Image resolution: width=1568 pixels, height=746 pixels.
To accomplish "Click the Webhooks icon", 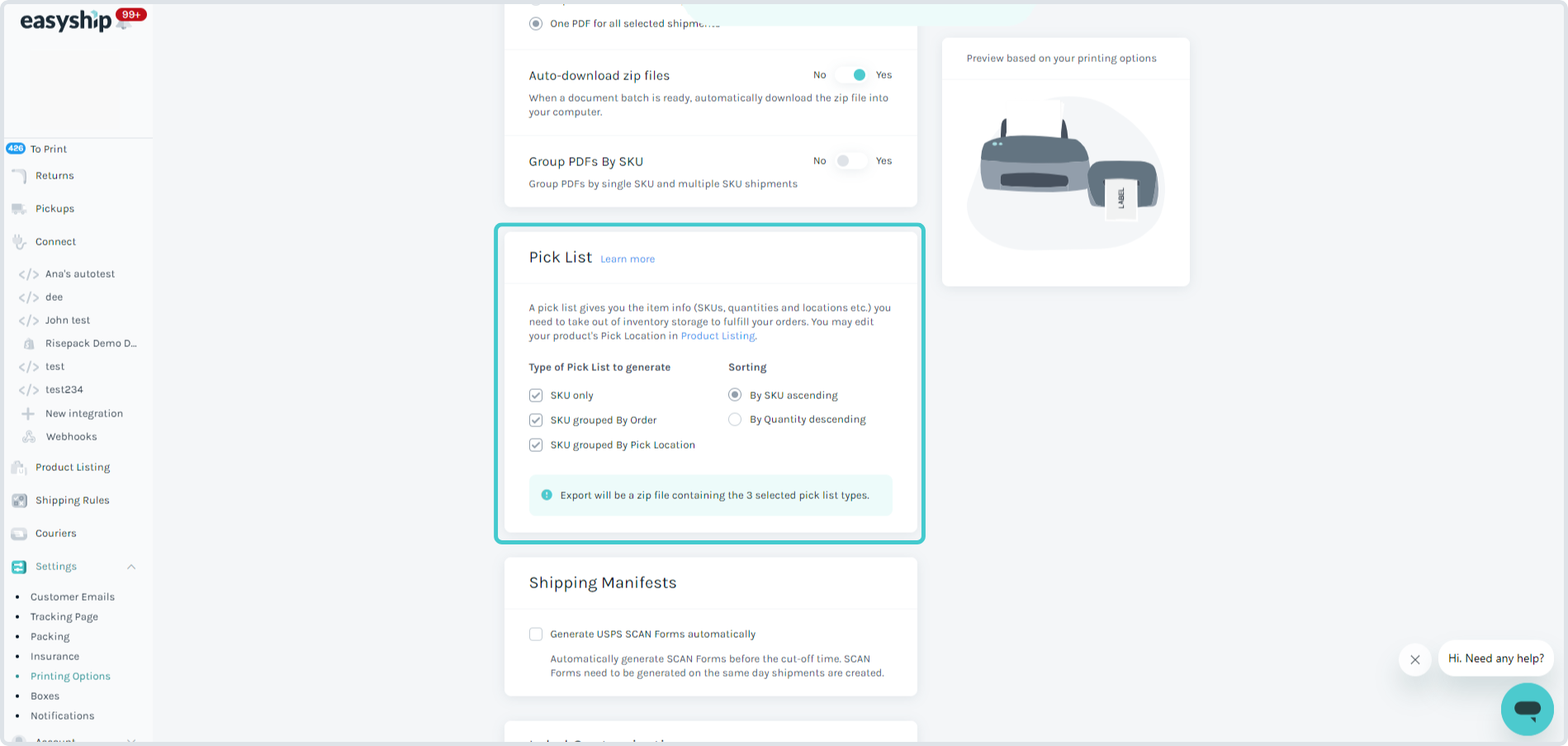I will [29, 437].
